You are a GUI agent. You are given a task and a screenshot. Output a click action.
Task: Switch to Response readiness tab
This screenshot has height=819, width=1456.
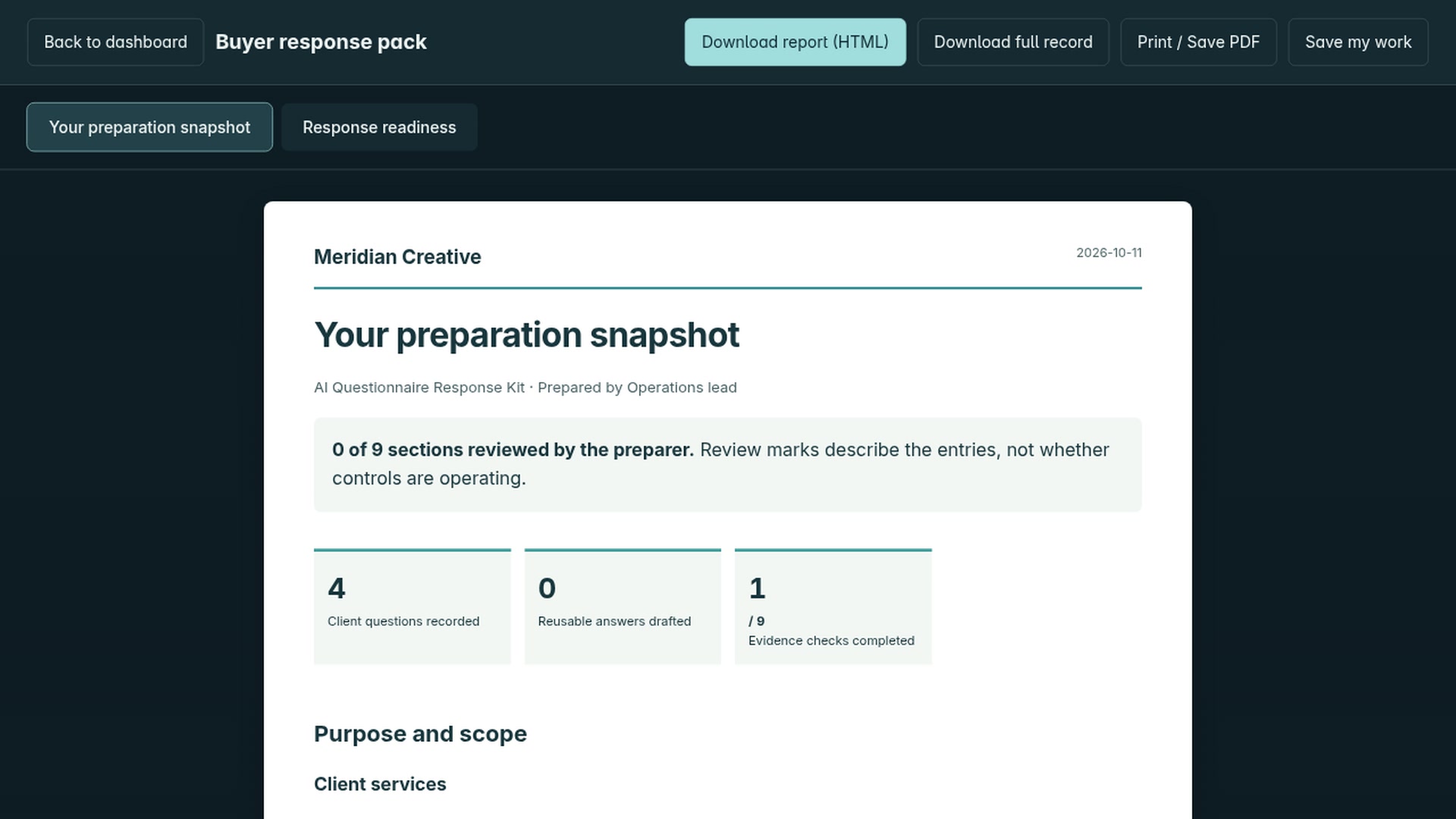pos(379,127)
